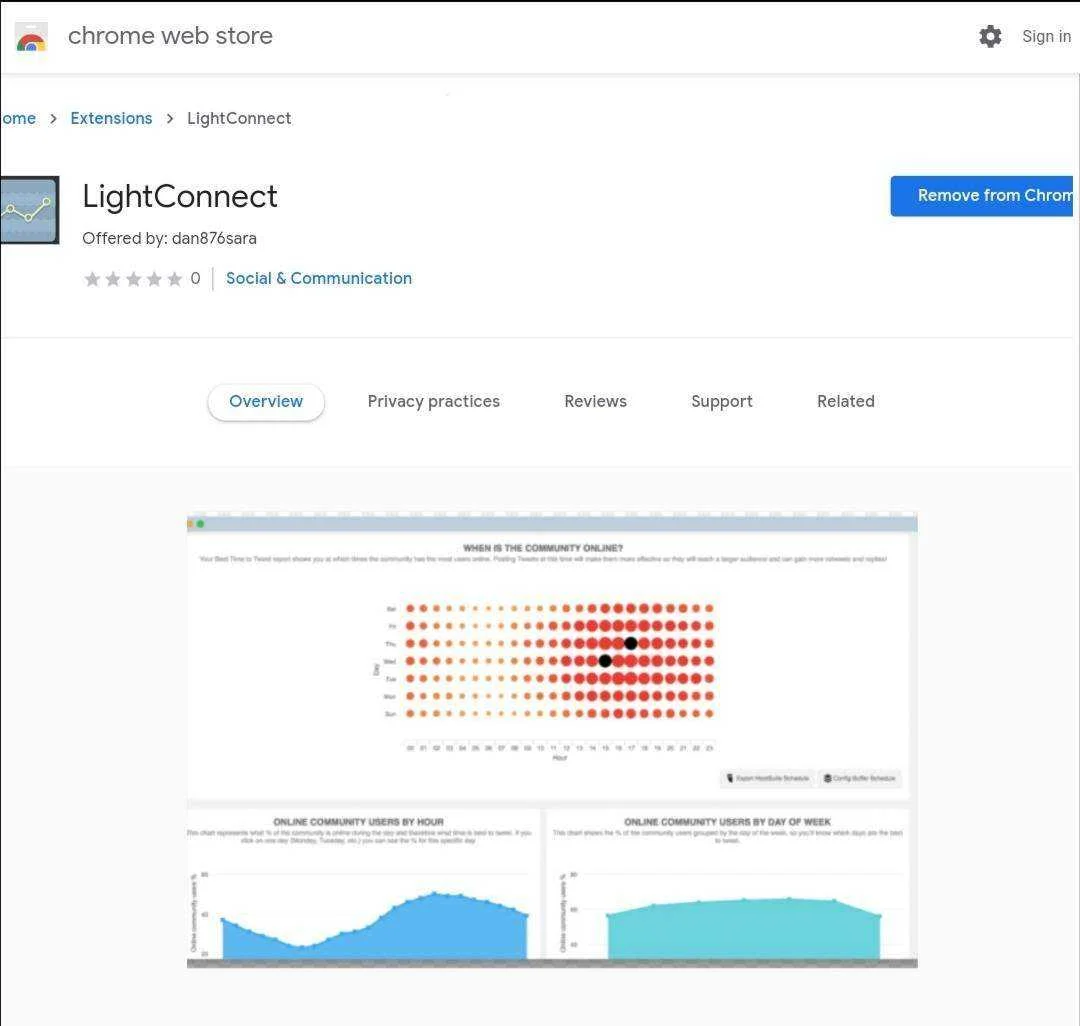Open the Extensions breadcrumb link
Screen dimensions: 1080x1026
tap(111, 118)
